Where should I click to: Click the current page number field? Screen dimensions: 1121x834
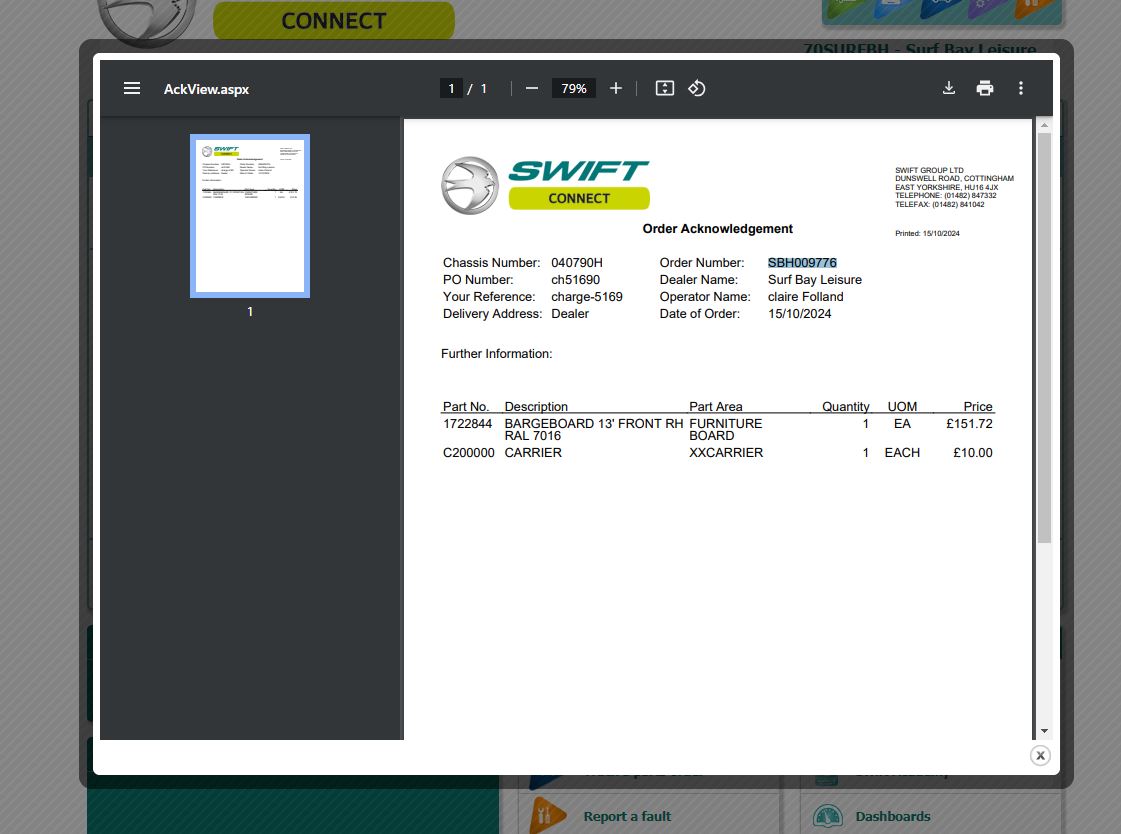coord(451,88)
